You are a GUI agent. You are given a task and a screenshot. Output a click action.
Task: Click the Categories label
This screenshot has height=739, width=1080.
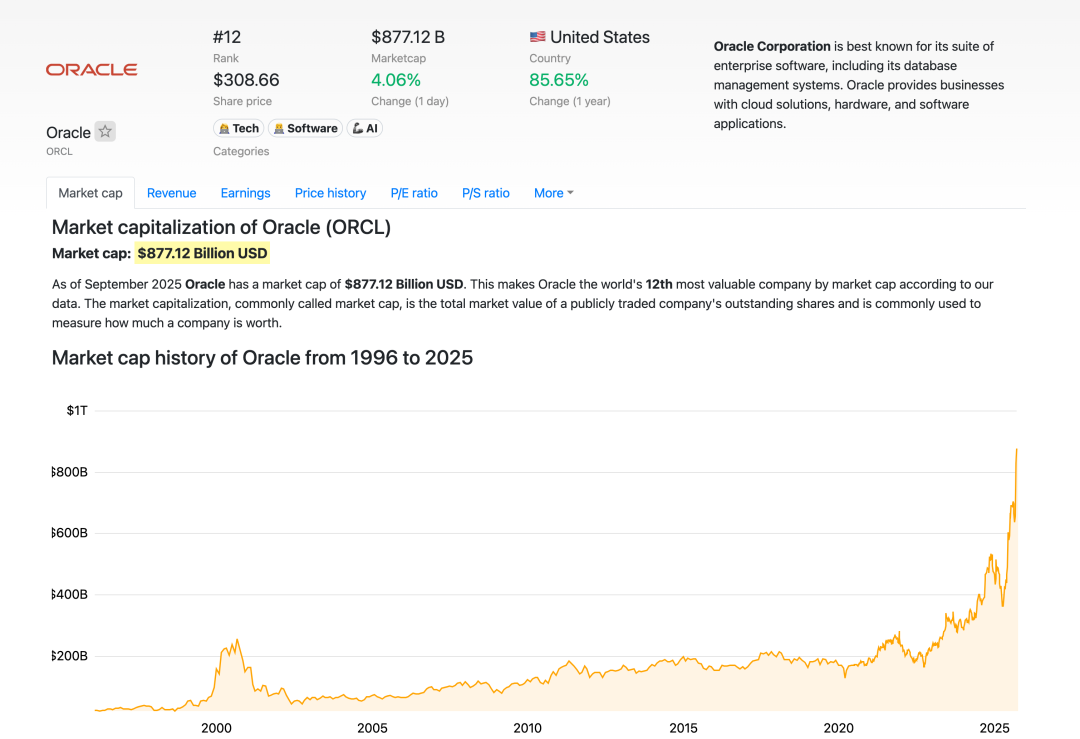(241, 152)
